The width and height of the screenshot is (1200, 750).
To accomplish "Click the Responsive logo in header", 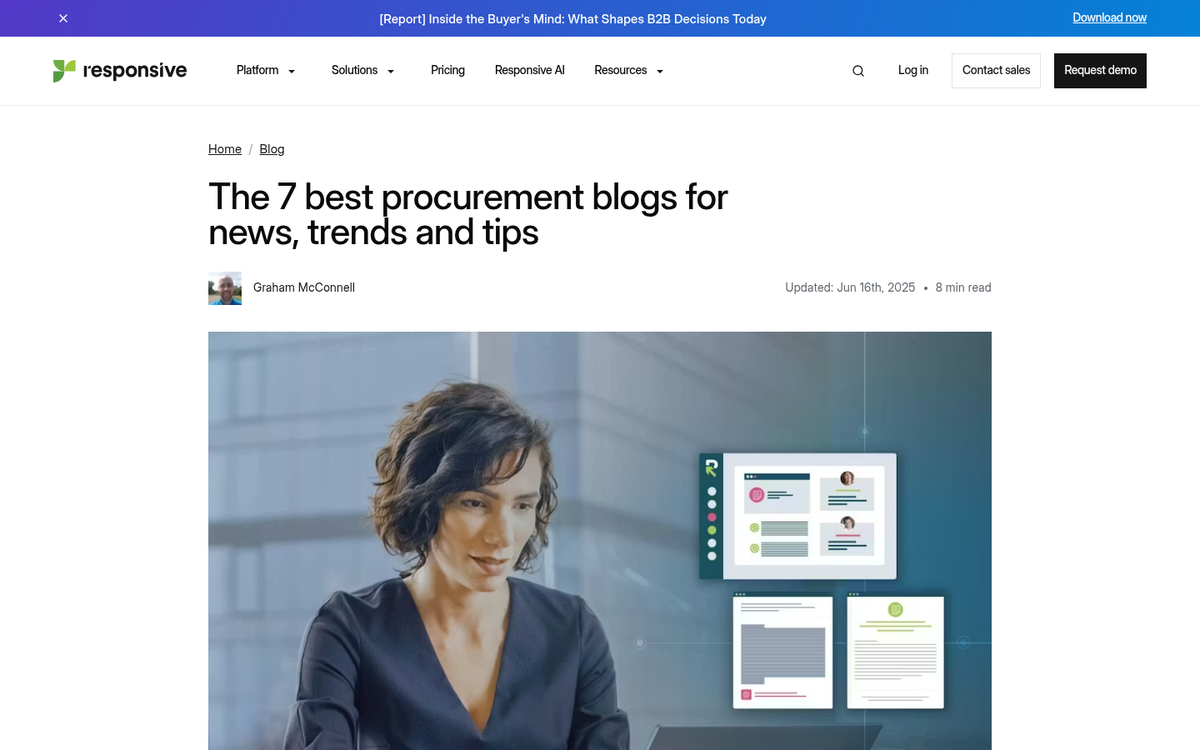I will (x=120, y=70).
